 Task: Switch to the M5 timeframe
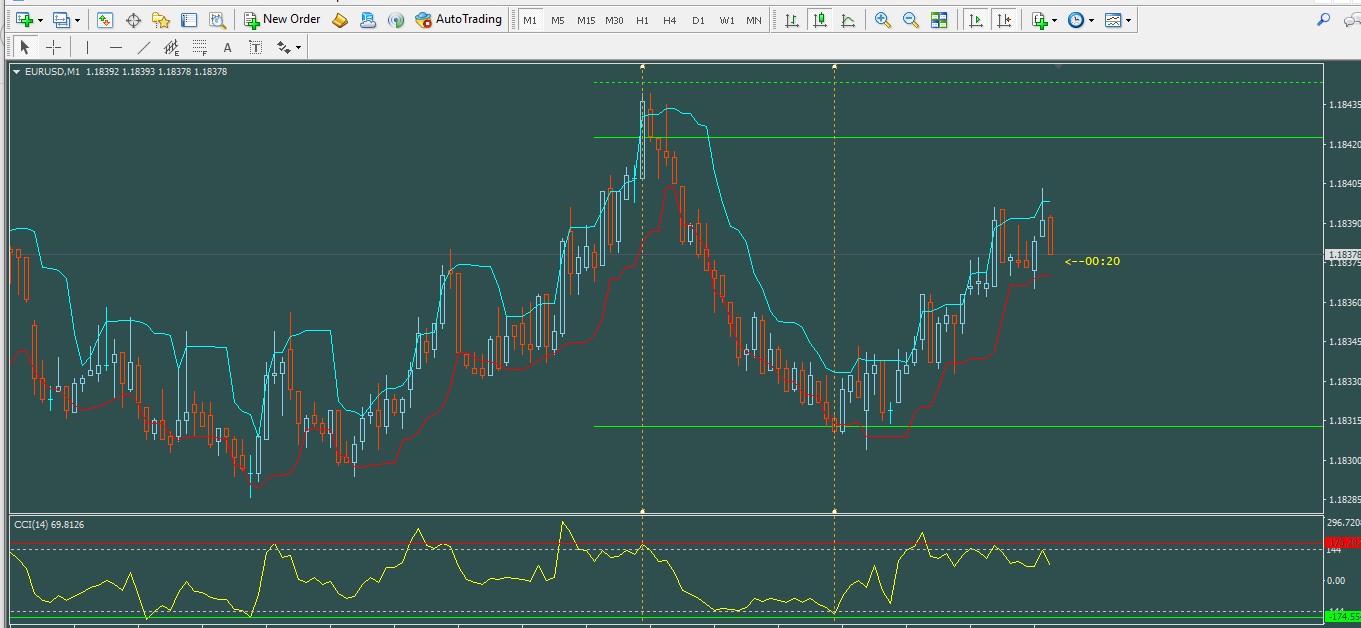(x=557, y=20)
